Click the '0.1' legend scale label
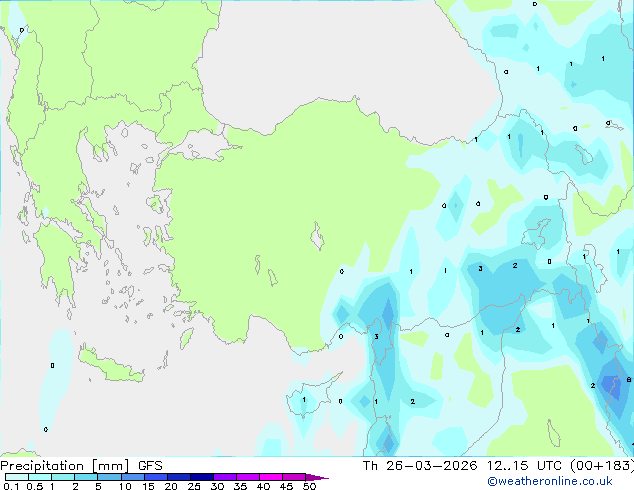This screenshot has height=490, width=634. pos(11,486)
